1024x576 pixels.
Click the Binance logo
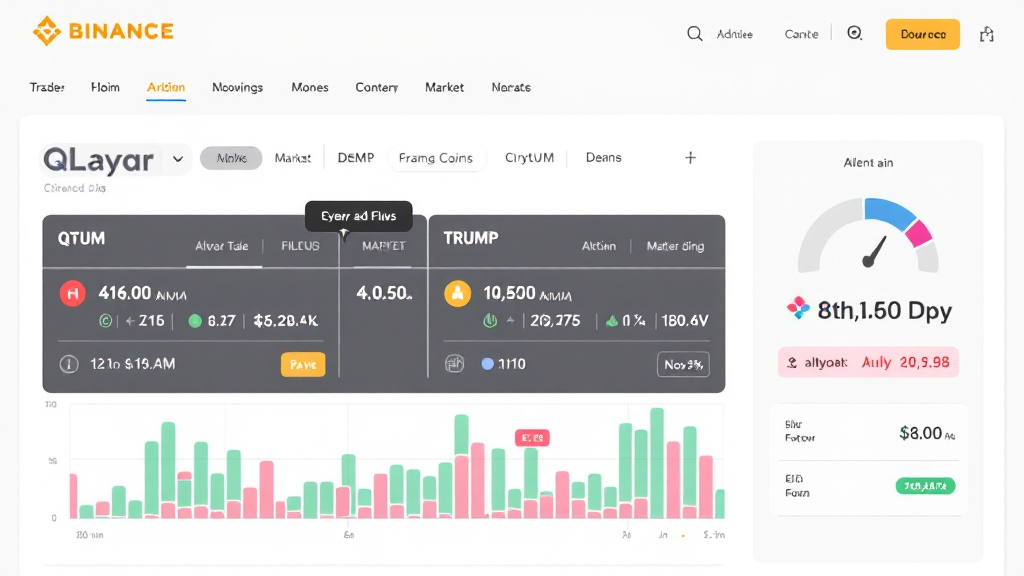[x=103, y=31]
